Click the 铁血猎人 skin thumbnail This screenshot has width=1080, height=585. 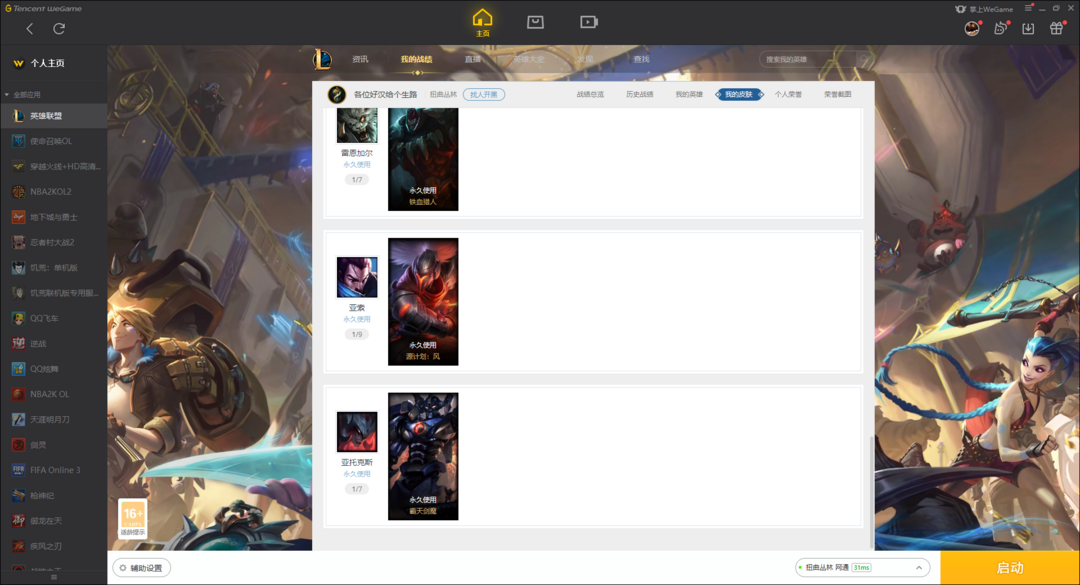[423, 159]
